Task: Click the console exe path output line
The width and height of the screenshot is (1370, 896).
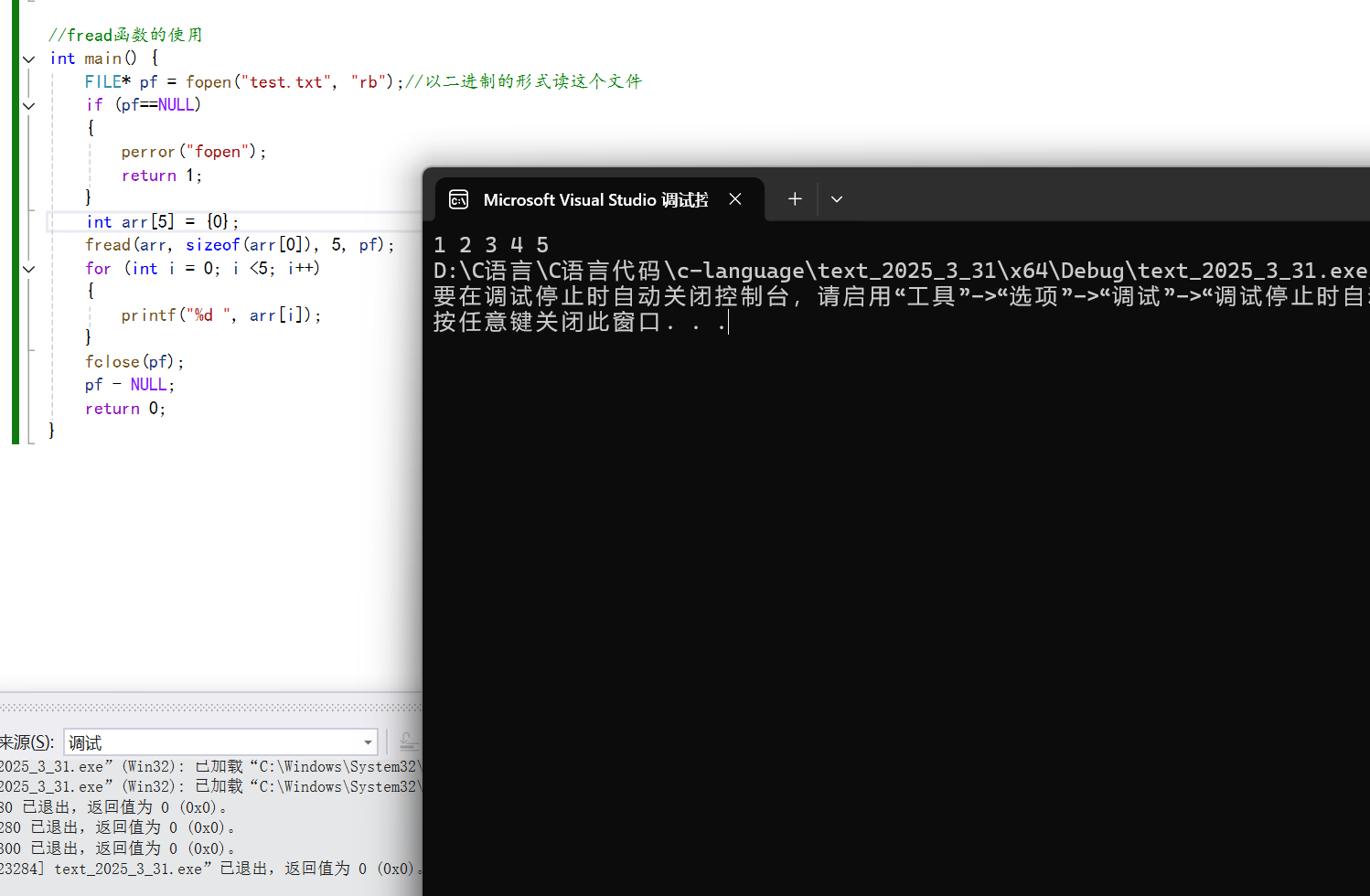Action: [x=901, y=271]
